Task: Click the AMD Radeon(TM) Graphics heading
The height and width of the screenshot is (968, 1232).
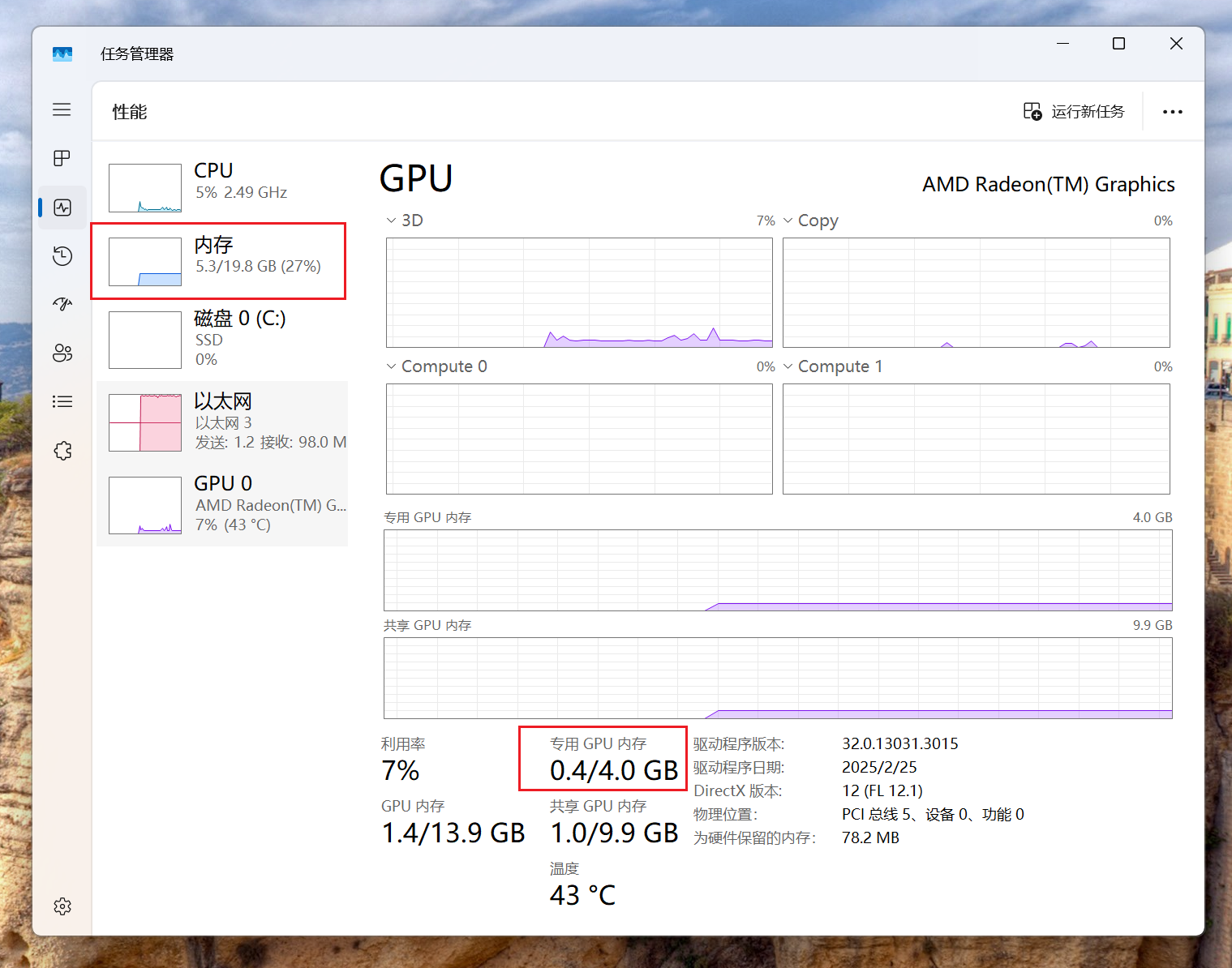Action: click(1049, 185)
